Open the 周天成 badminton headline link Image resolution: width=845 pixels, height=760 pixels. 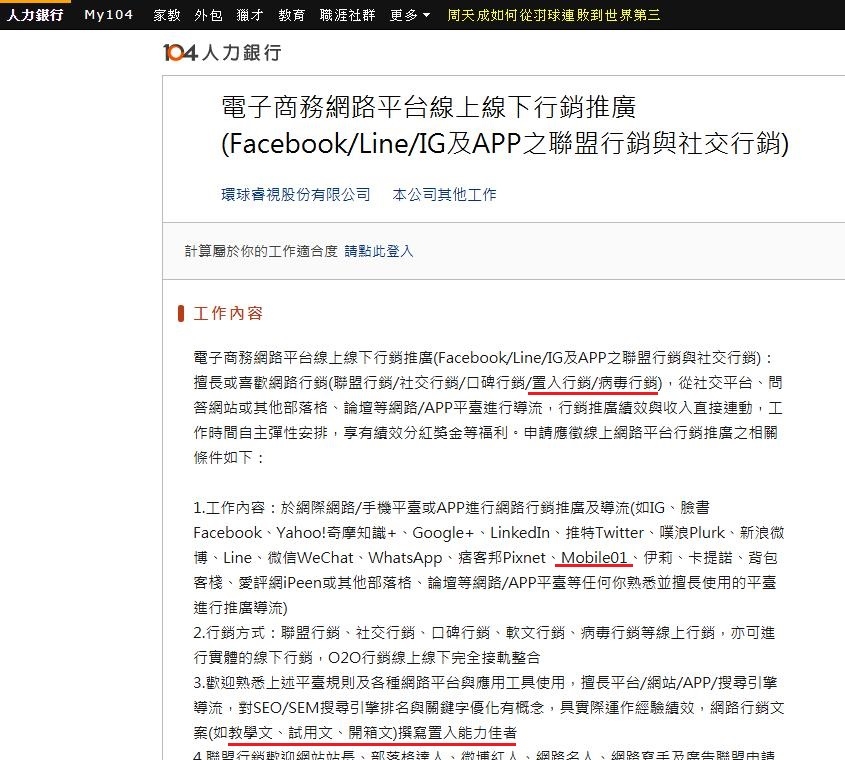(553, 15)
